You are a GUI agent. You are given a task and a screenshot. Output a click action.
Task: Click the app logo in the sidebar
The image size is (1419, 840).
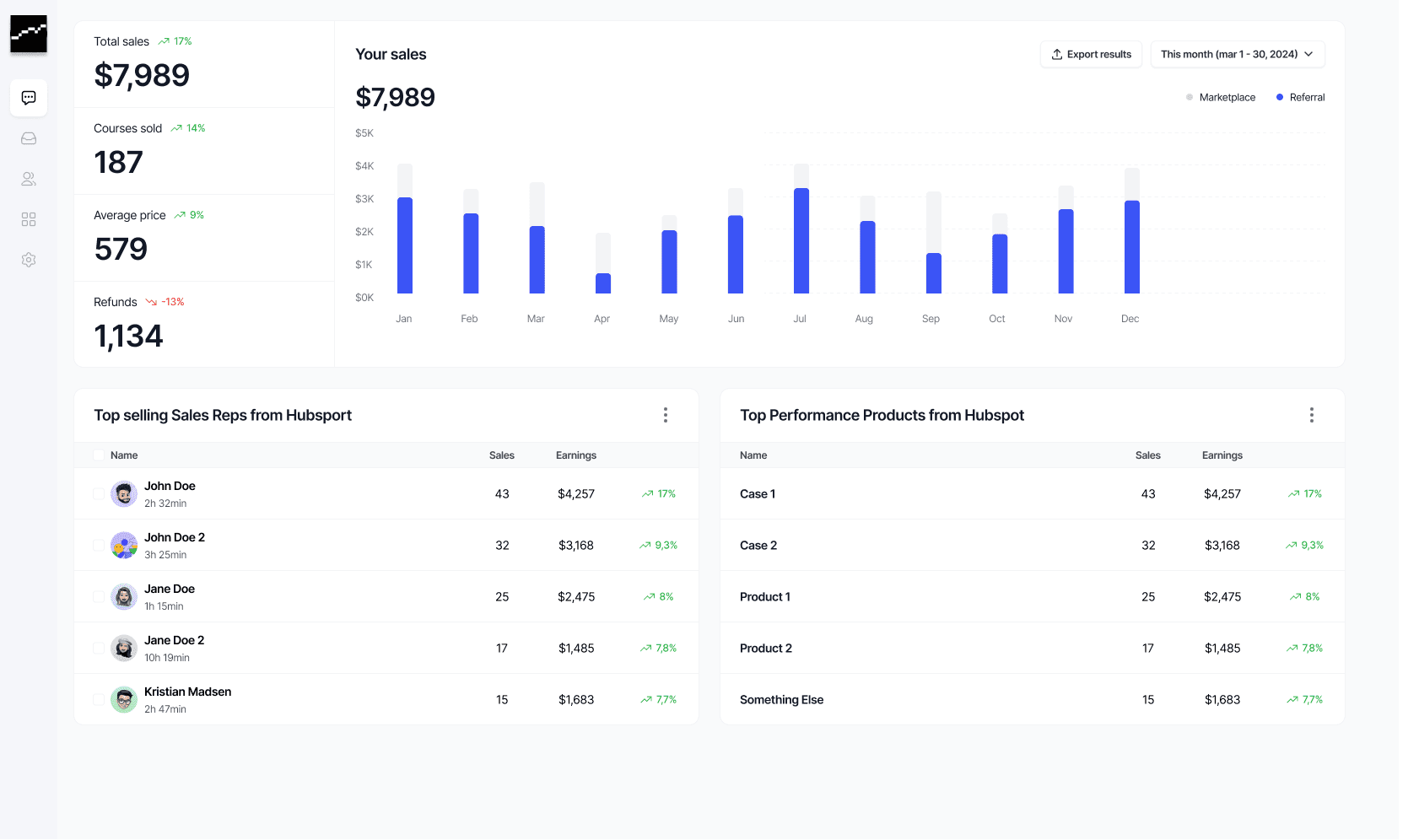coord(29,34)
